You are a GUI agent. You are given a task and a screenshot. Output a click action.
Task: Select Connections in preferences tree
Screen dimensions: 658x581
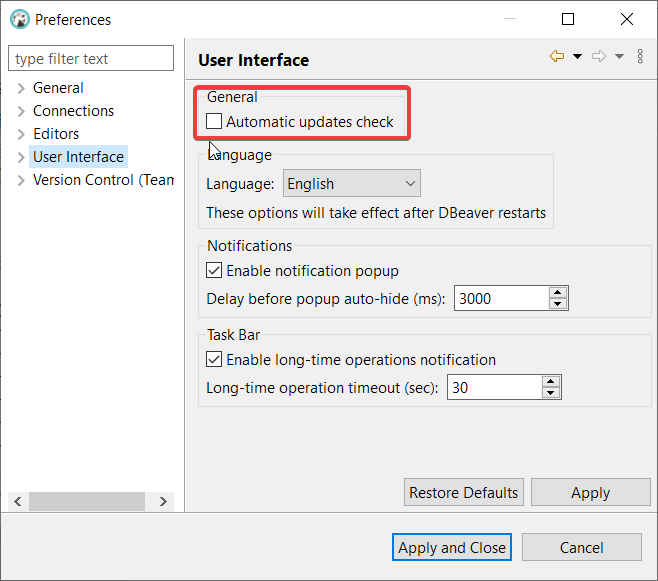(73, 111)
